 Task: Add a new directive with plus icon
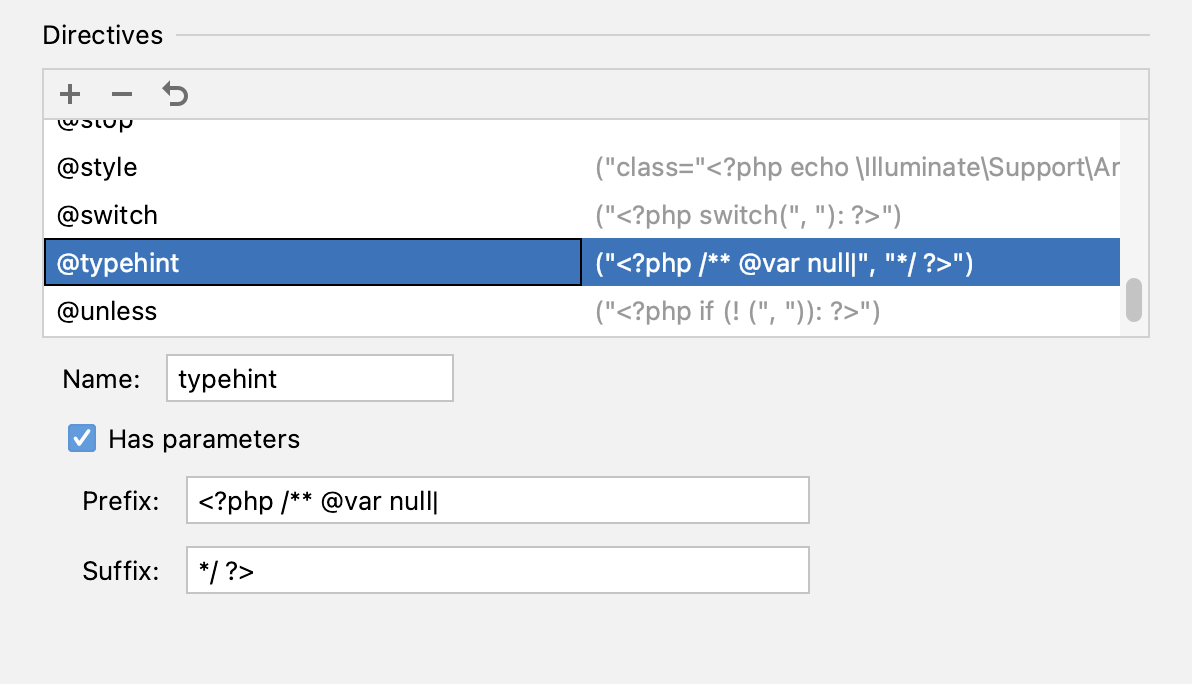tap(70, 94)
